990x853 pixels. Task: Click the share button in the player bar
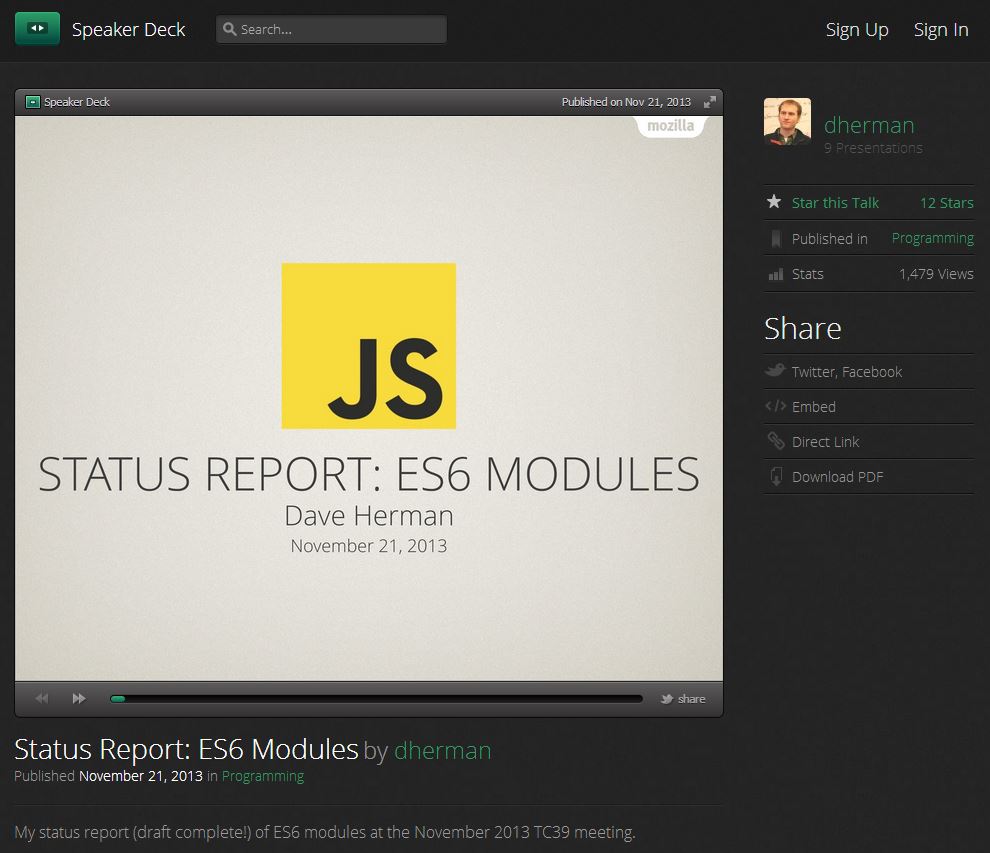click(683, 699)
